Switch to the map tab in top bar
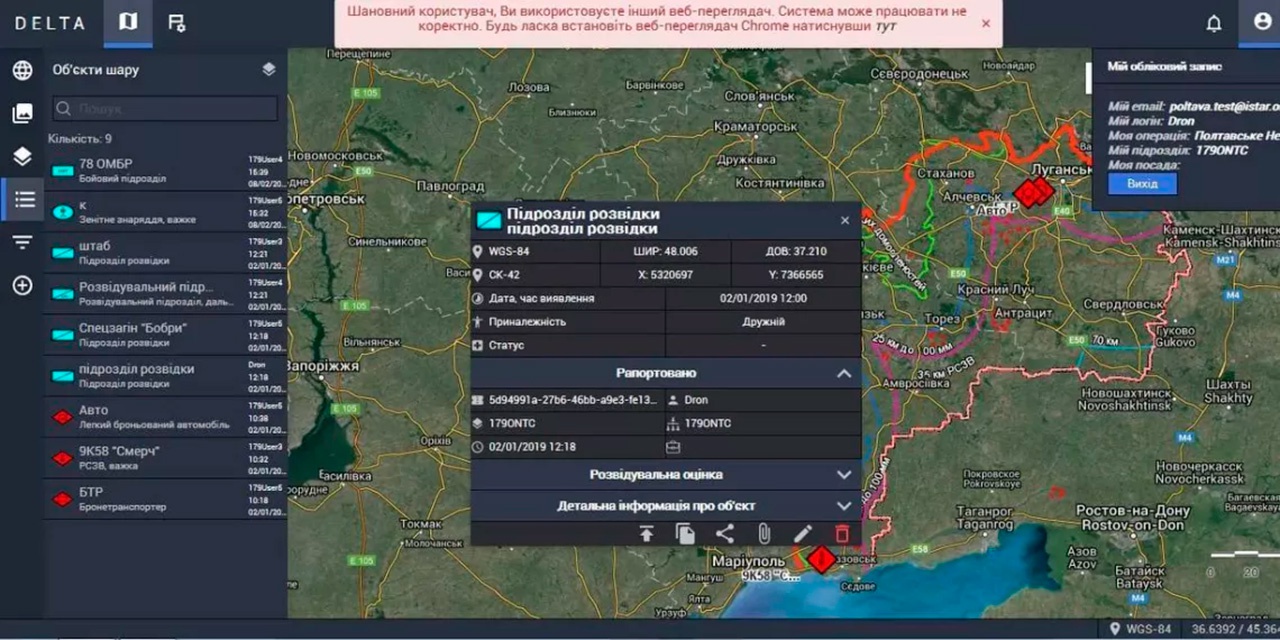The width and height of the screenshot is (1280, 640). [128, 22]
